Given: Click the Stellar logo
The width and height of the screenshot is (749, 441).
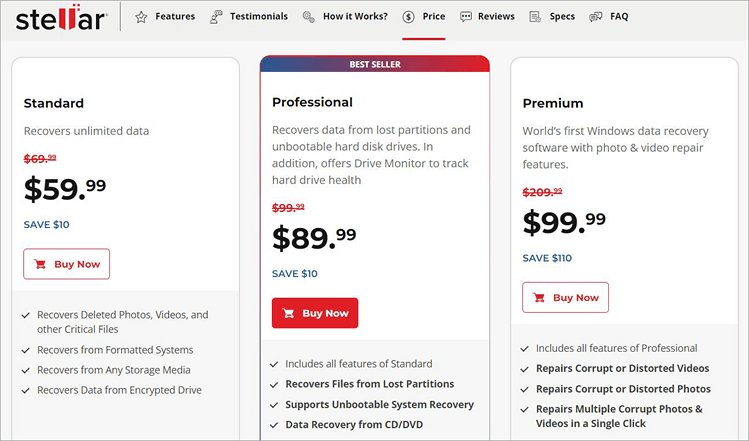Looking at the screenshot, I should point(61,17).
